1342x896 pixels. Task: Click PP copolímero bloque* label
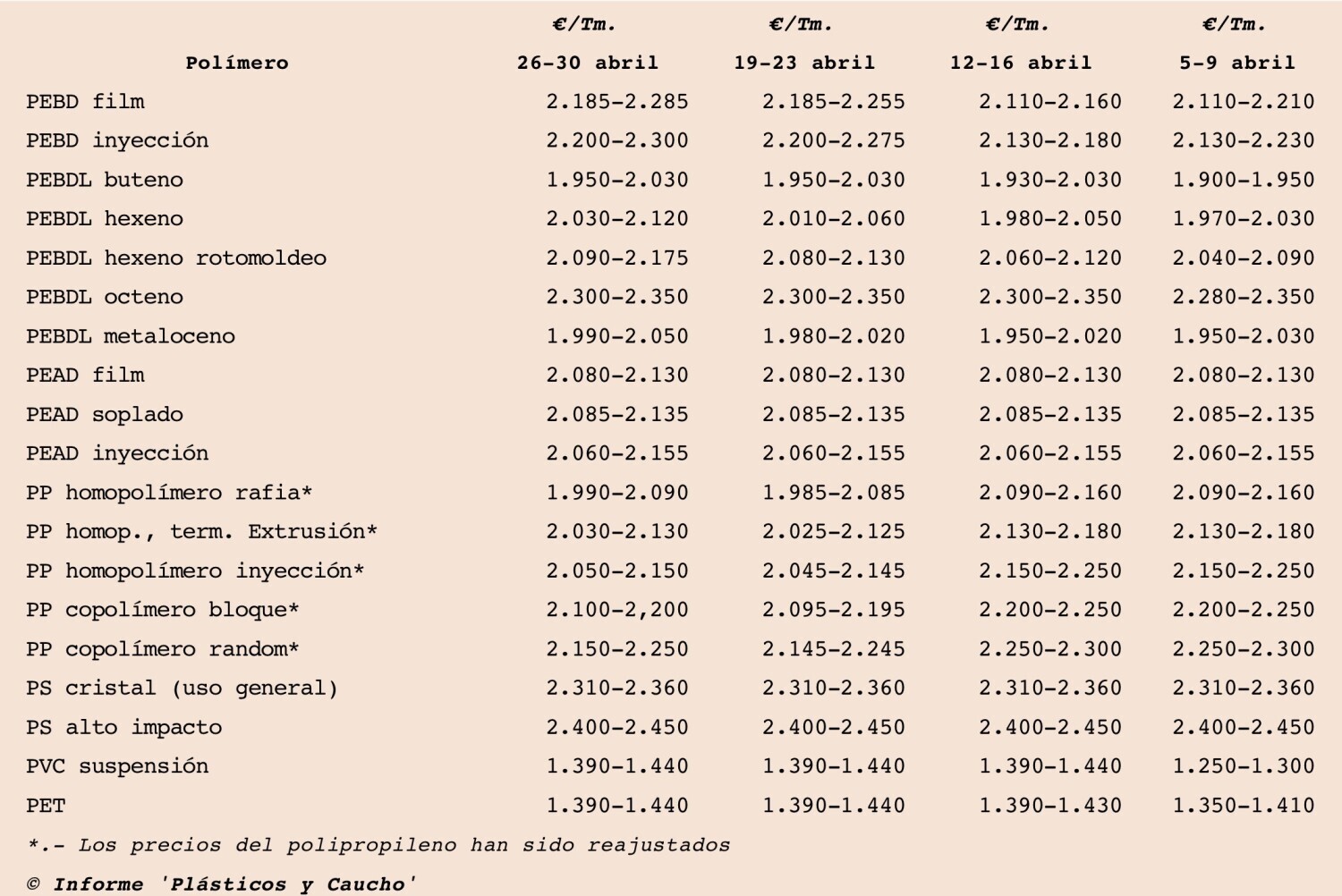pyautogui.click(x=163, y=610)
